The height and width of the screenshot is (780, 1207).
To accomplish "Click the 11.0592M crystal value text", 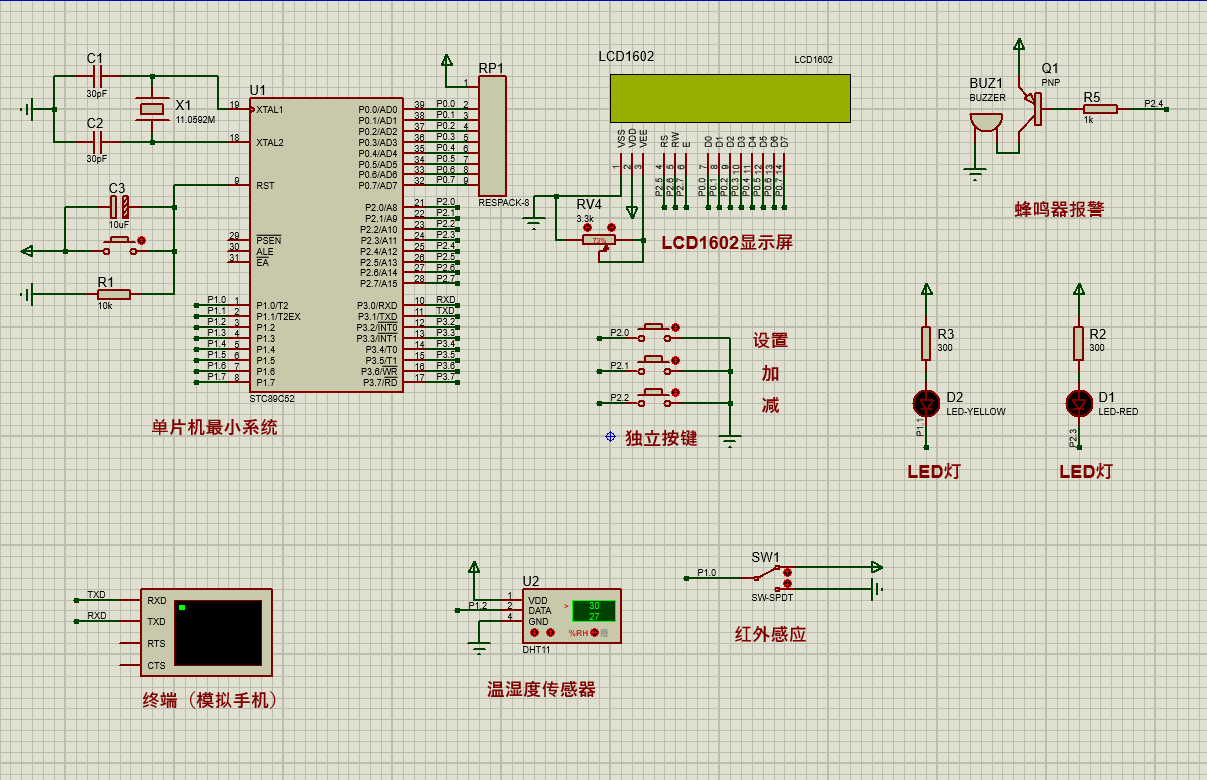I will pyautogui.click(x=195, y=119).
